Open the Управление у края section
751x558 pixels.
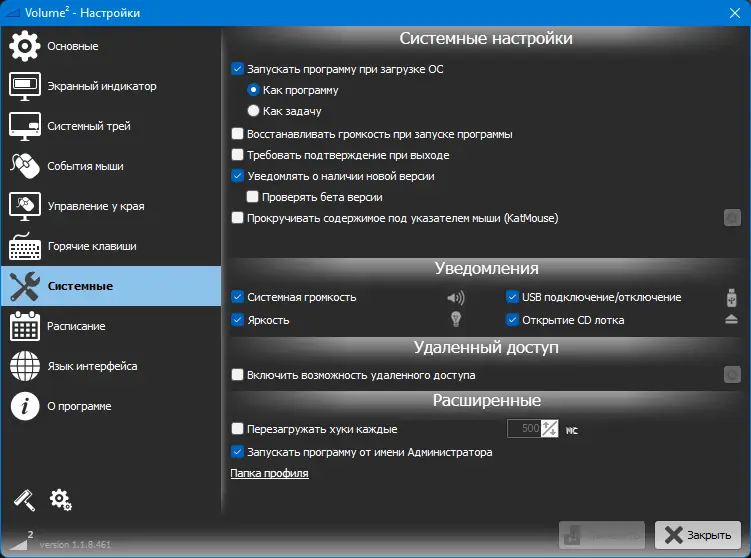click(111, 206)
